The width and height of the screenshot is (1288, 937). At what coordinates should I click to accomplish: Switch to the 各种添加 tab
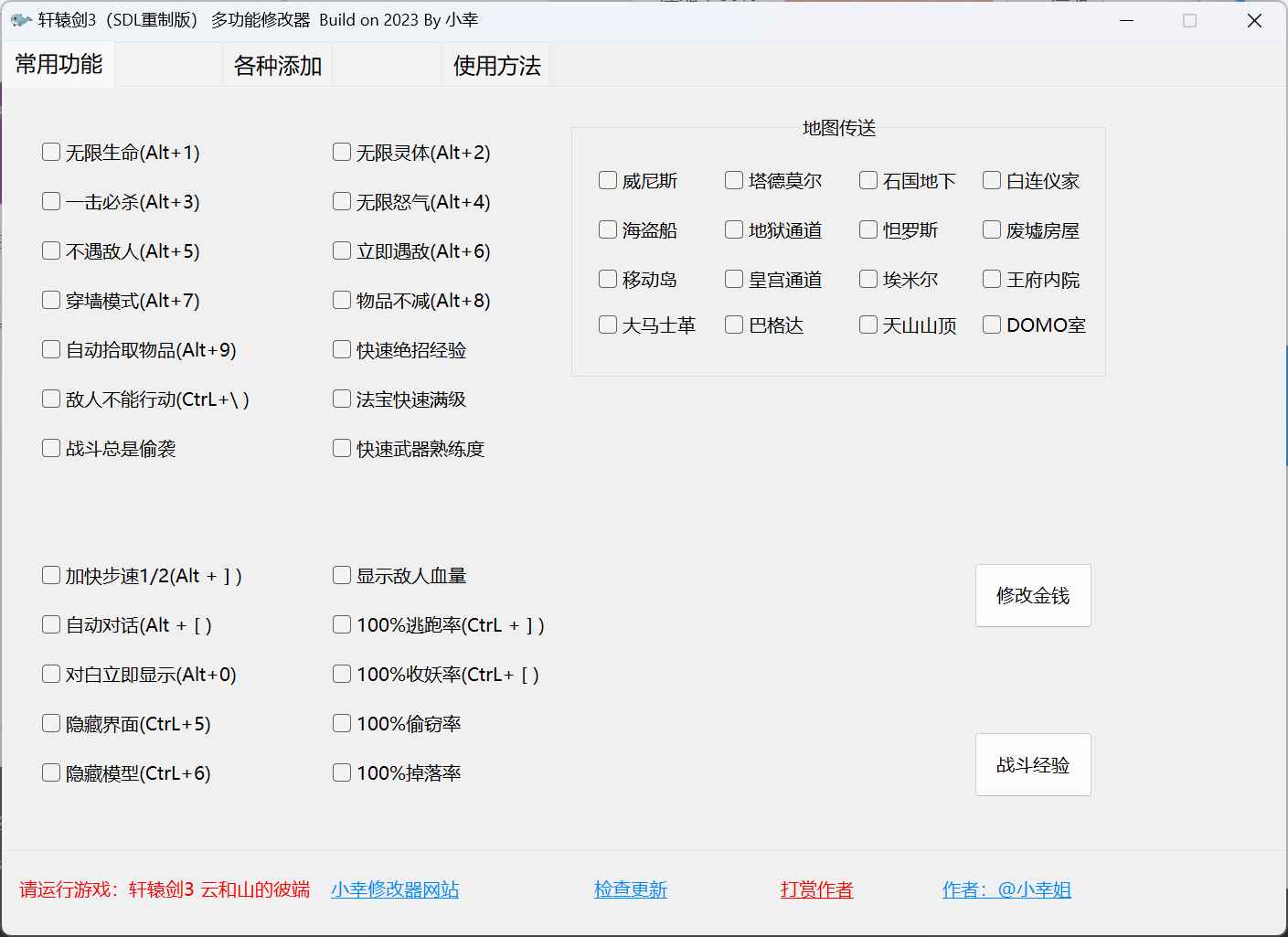point(277,64)
